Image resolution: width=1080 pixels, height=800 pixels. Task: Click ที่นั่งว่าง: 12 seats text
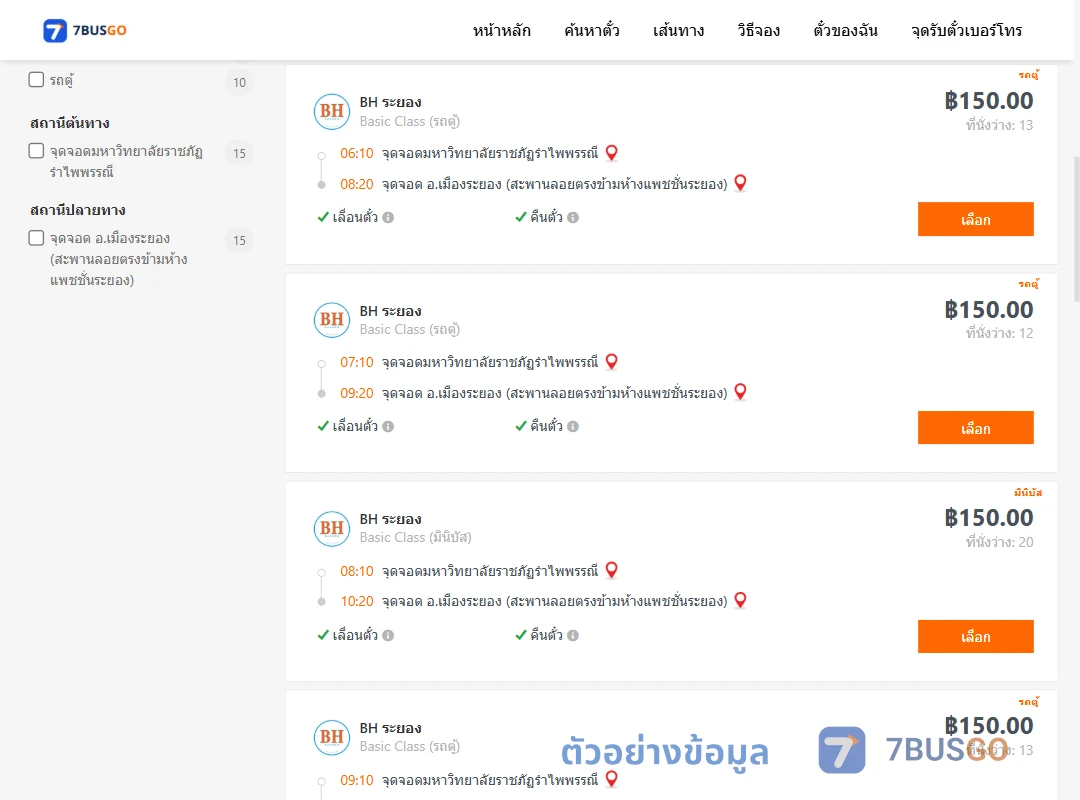(x=999, y=333)
